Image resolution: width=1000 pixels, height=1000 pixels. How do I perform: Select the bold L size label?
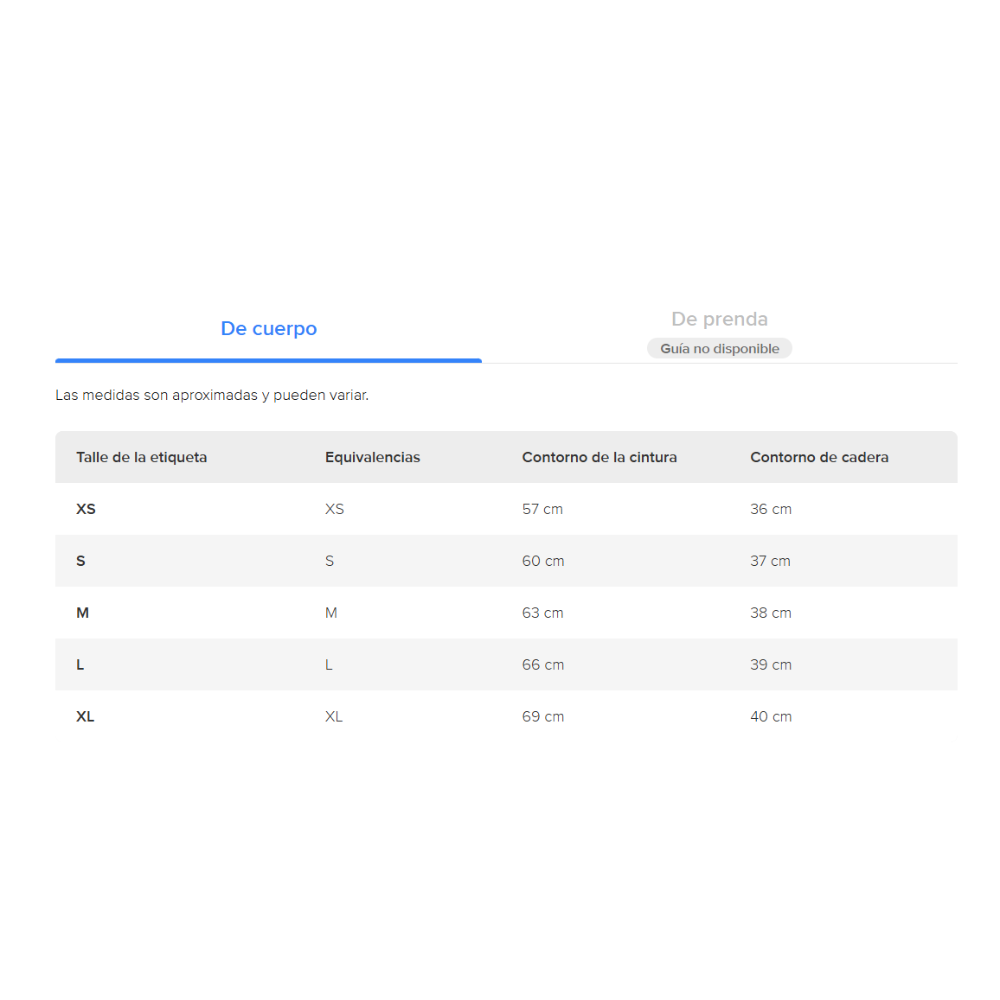(80, 665)
